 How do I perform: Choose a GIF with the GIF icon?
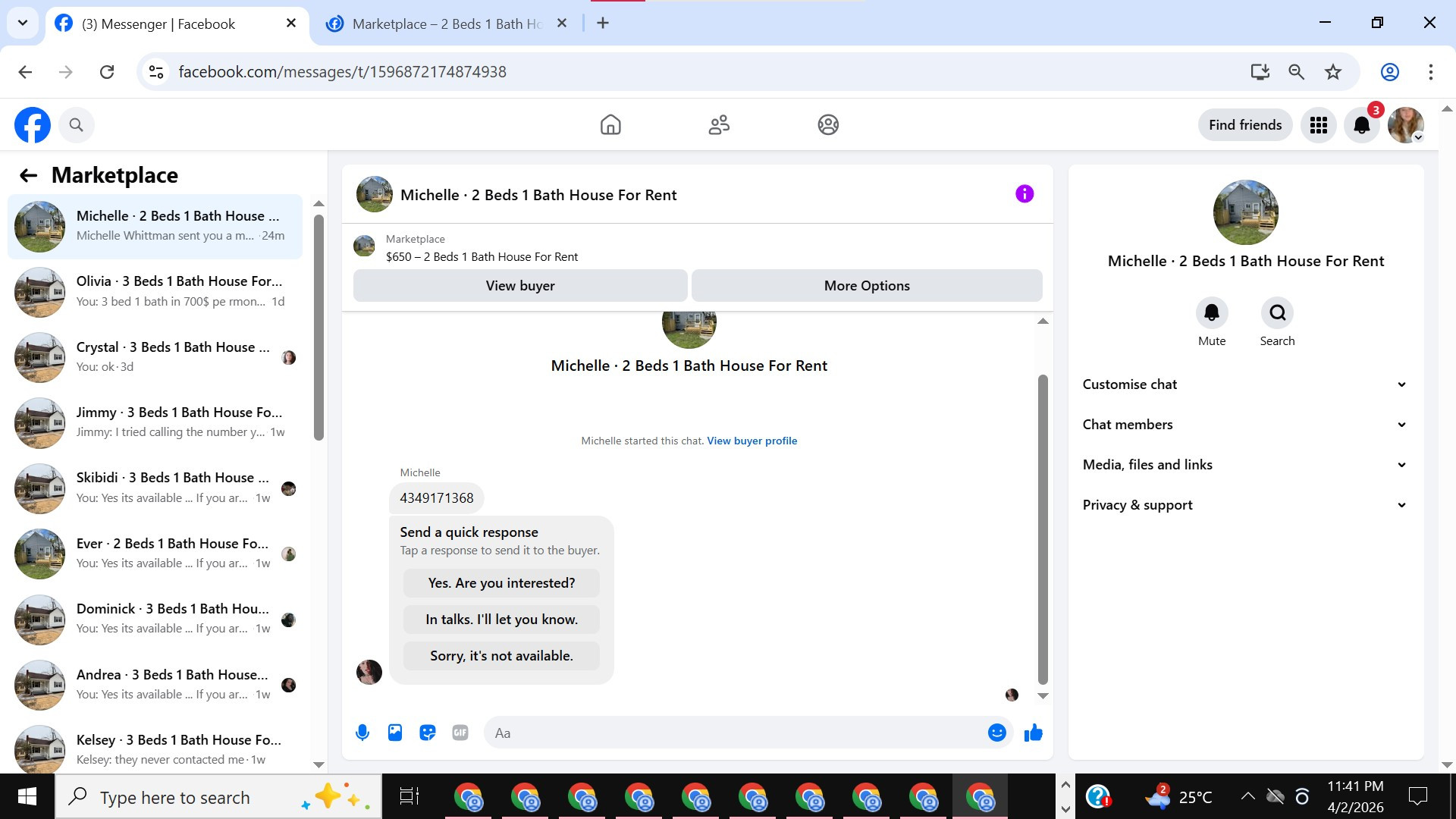[x=460, y=733]
